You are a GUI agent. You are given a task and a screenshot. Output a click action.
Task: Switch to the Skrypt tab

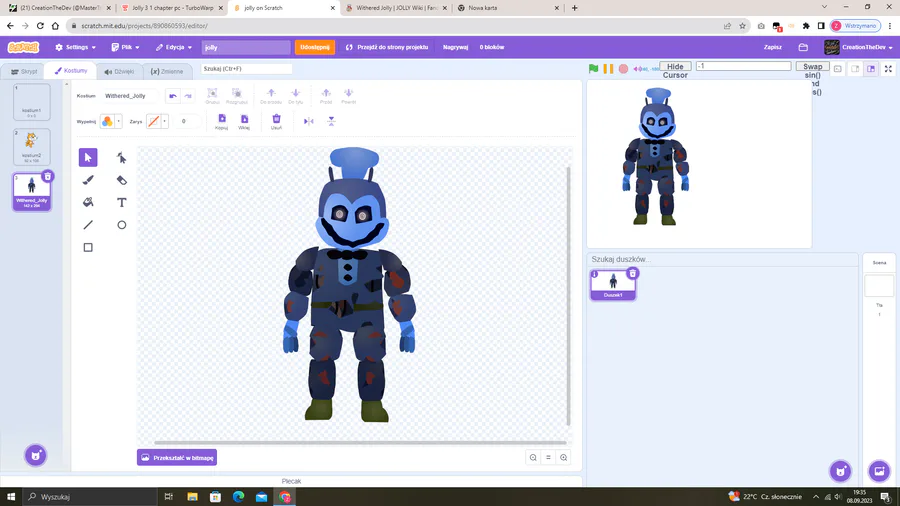tap(24, 72)
